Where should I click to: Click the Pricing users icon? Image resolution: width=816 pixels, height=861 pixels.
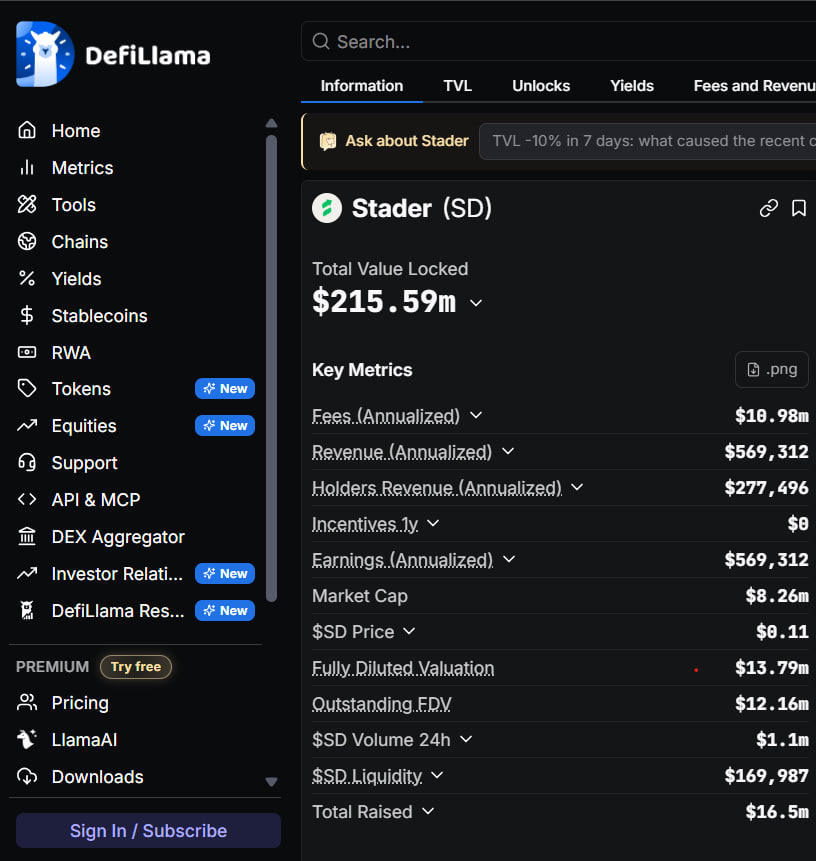(27, 702)
